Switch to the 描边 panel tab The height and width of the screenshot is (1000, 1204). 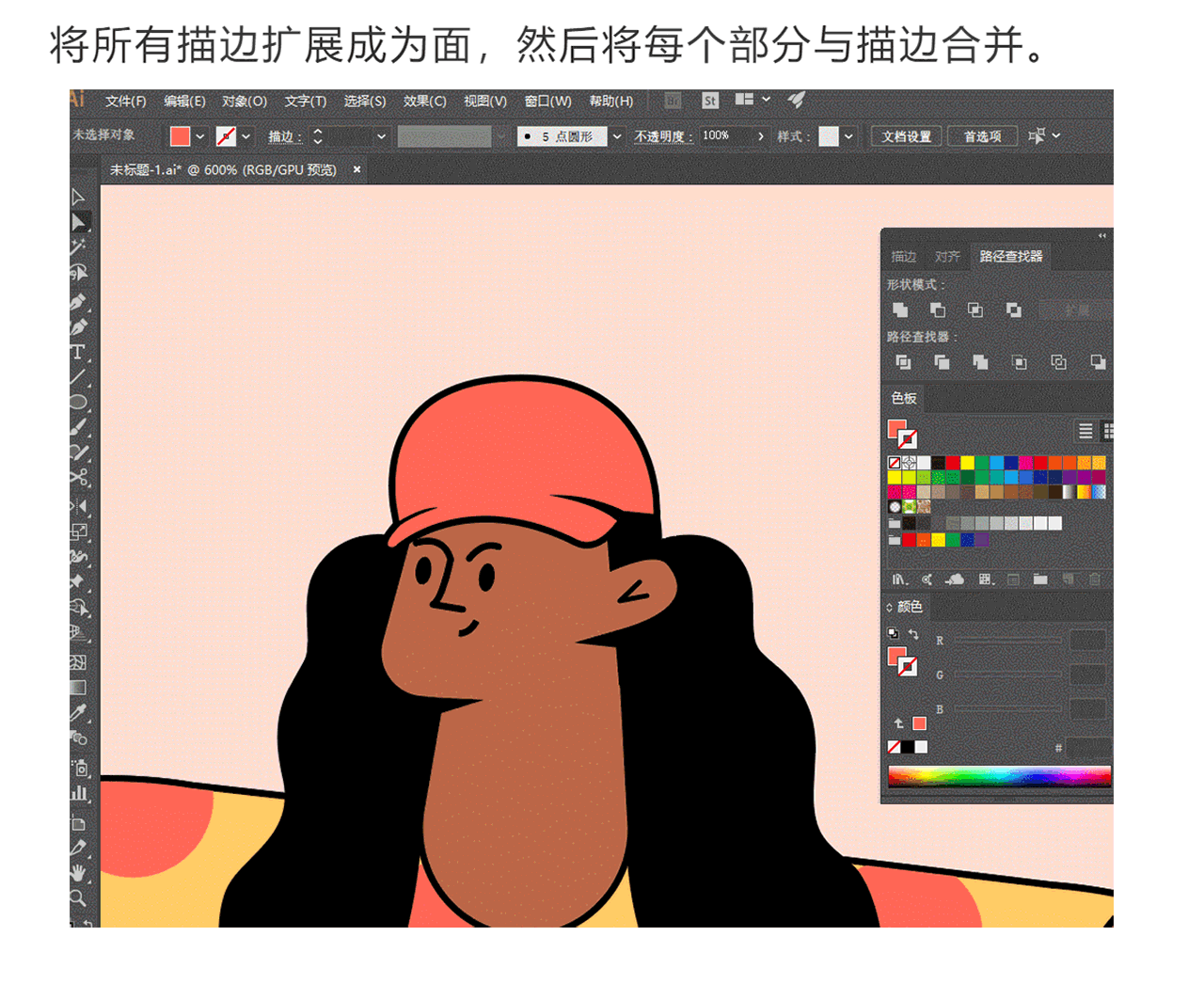click(904, 256)
